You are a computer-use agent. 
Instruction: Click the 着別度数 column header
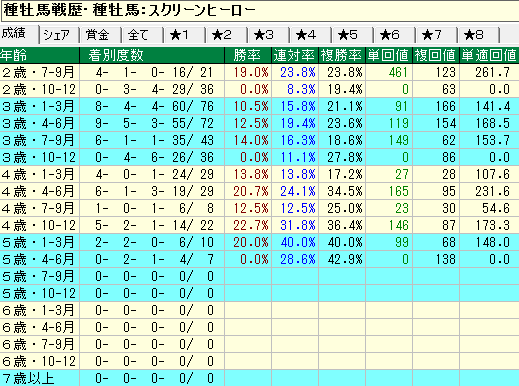click(x=152, y=55)
